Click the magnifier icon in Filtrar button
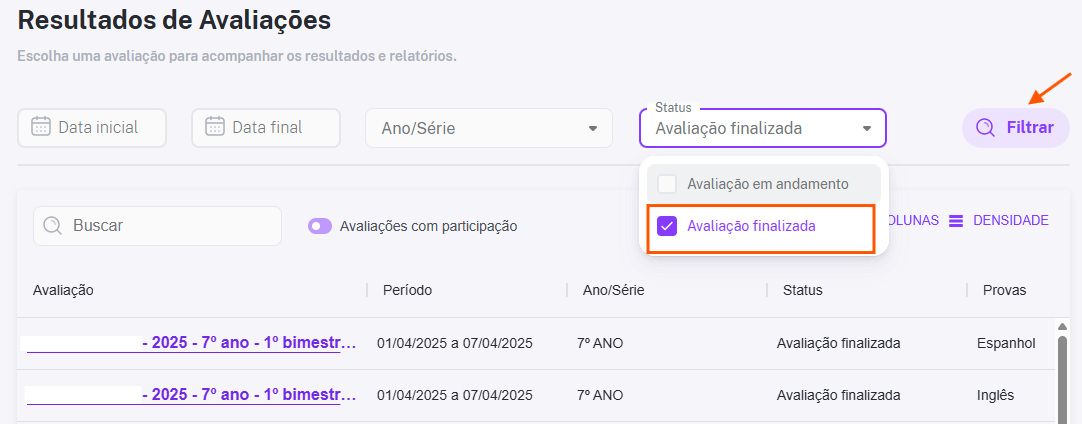Viewport: 1082px width, 424px height. (985, 128)
